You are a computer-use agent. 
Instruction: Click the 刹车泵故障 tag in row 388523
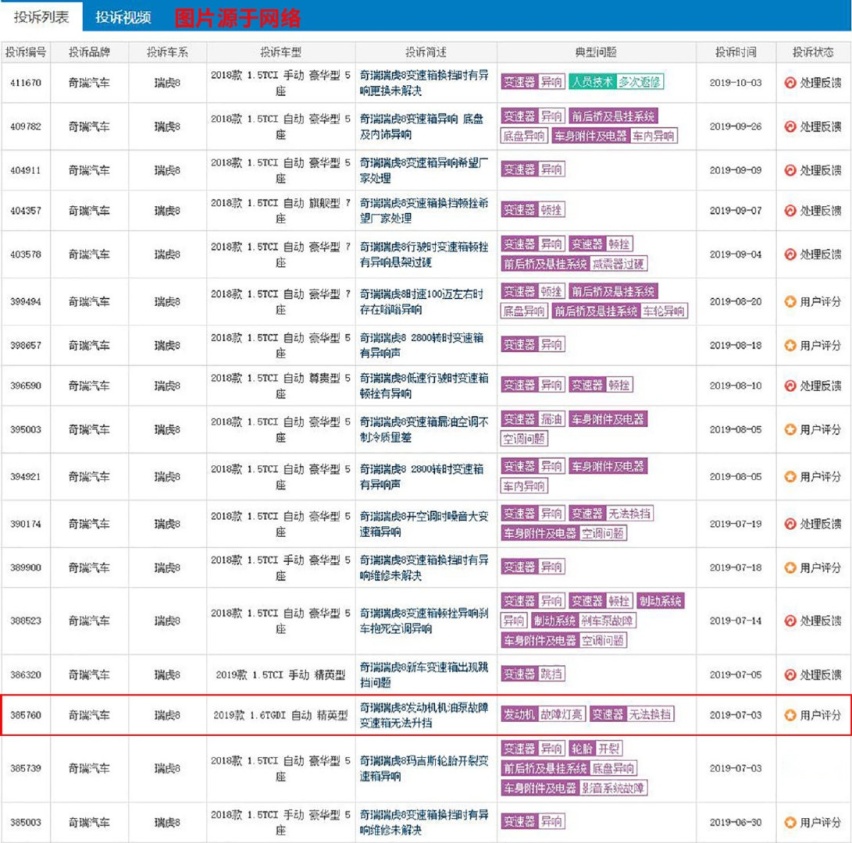pyautogui.click(x=607, y=621)
